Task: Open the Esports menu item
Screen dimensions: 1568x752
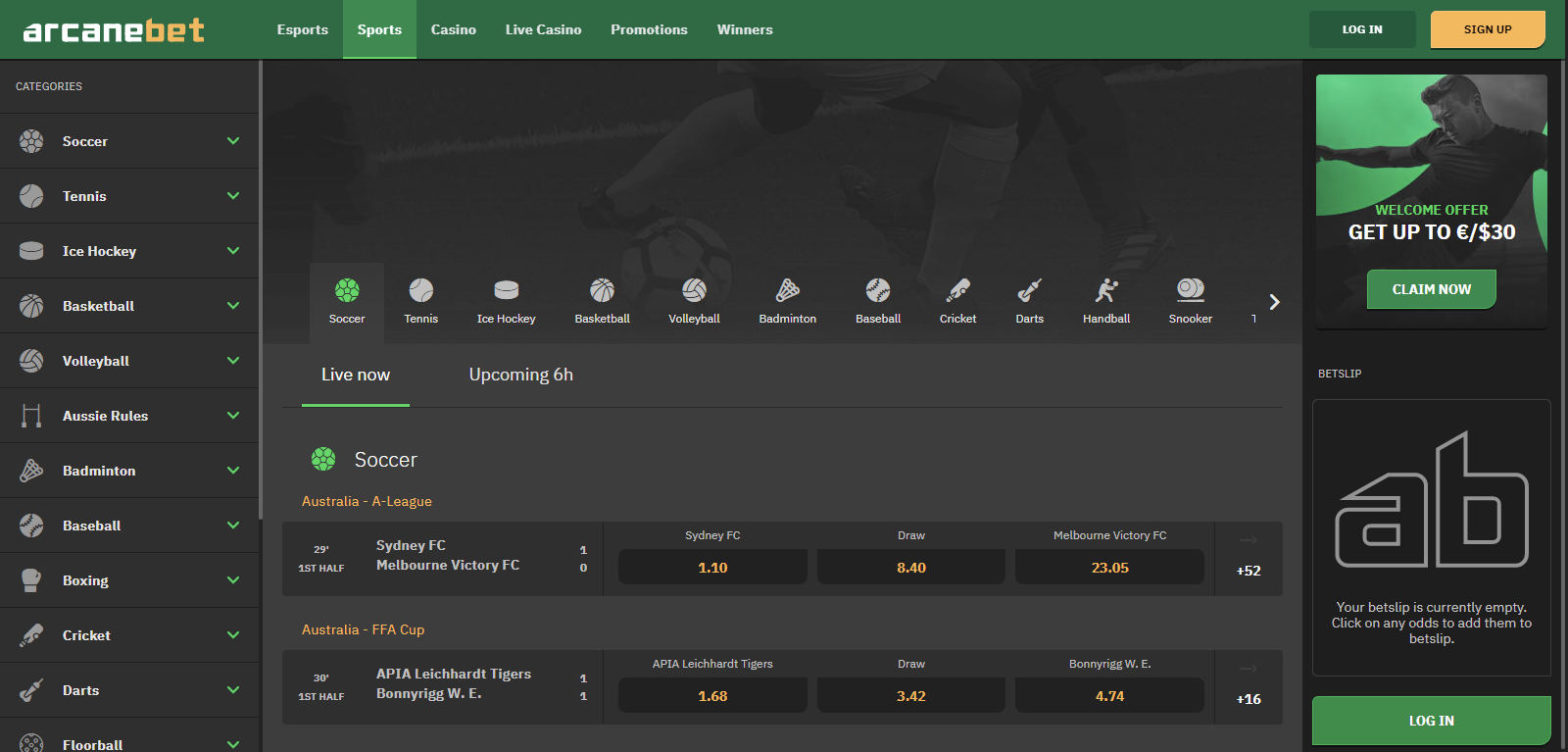Action: pyautogui.click(x=303, y=29)
